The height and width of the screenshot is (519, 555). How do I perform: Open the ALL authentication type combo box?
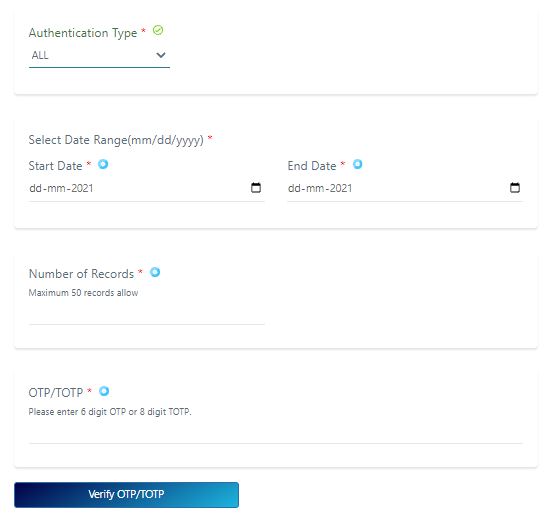(99, 56)
